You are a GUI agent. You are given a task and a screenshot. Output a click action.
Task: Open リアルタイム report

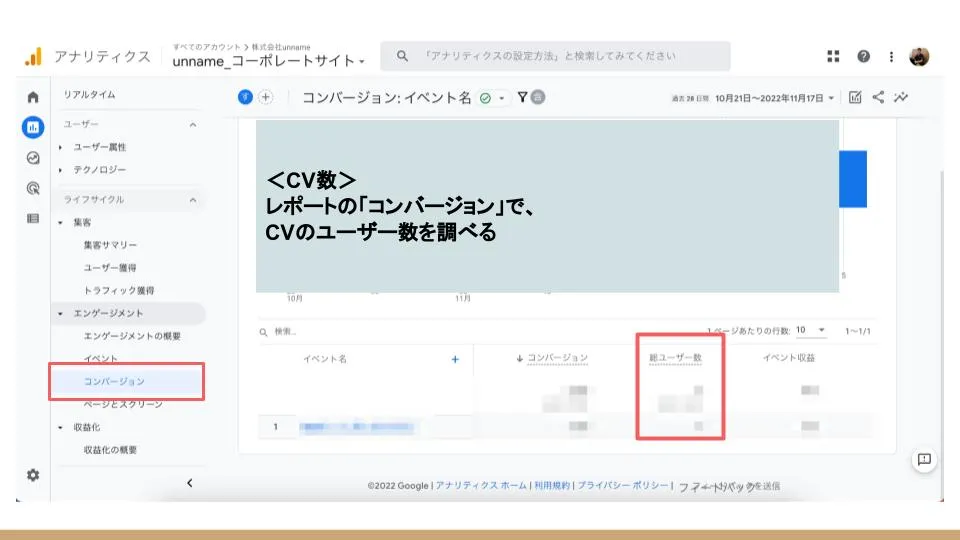coord(89,95)
